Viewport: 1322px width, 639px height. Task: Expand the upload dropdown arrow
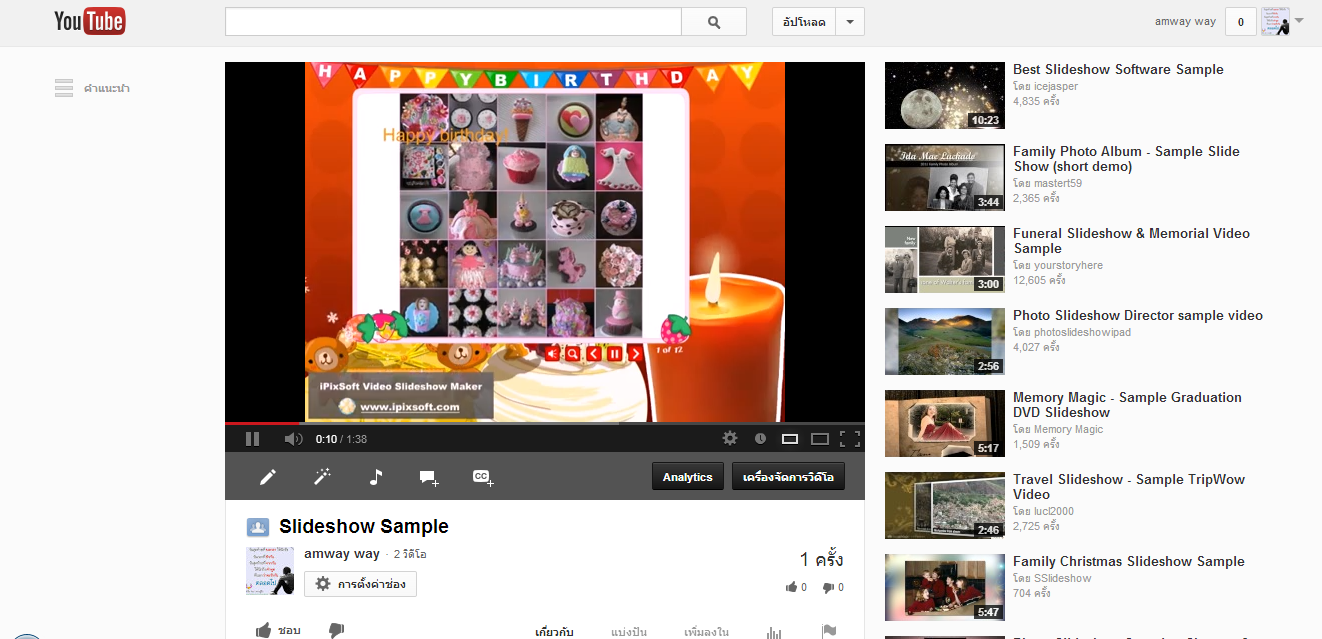(850, 22)
